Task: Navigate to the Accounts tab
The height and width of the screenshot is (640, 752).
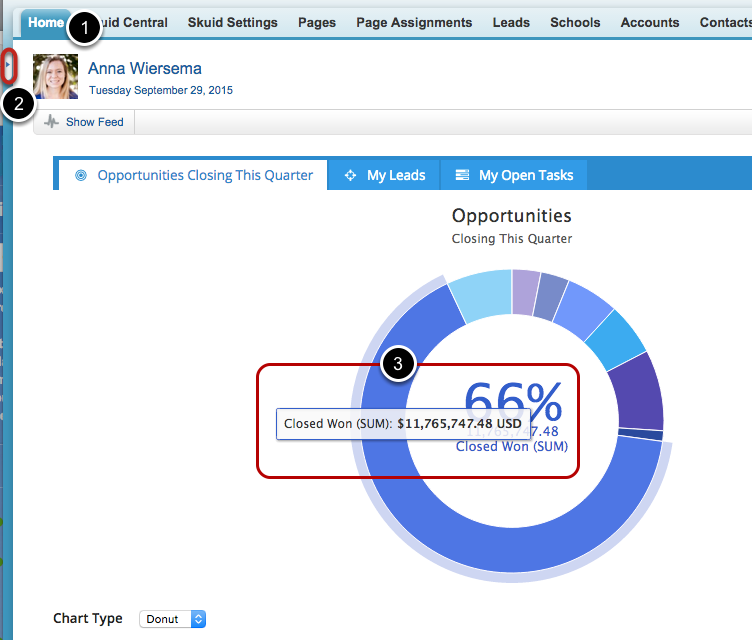Action: [649, 22]
